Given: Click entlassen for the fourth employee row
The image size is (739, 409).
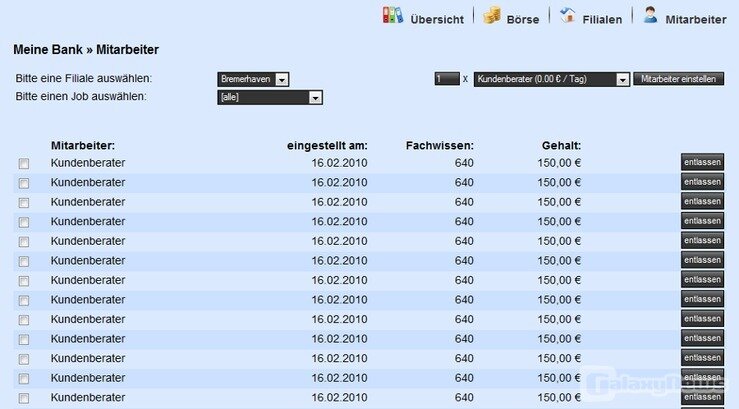Looking at the screenshot, I should click(702, 221).
